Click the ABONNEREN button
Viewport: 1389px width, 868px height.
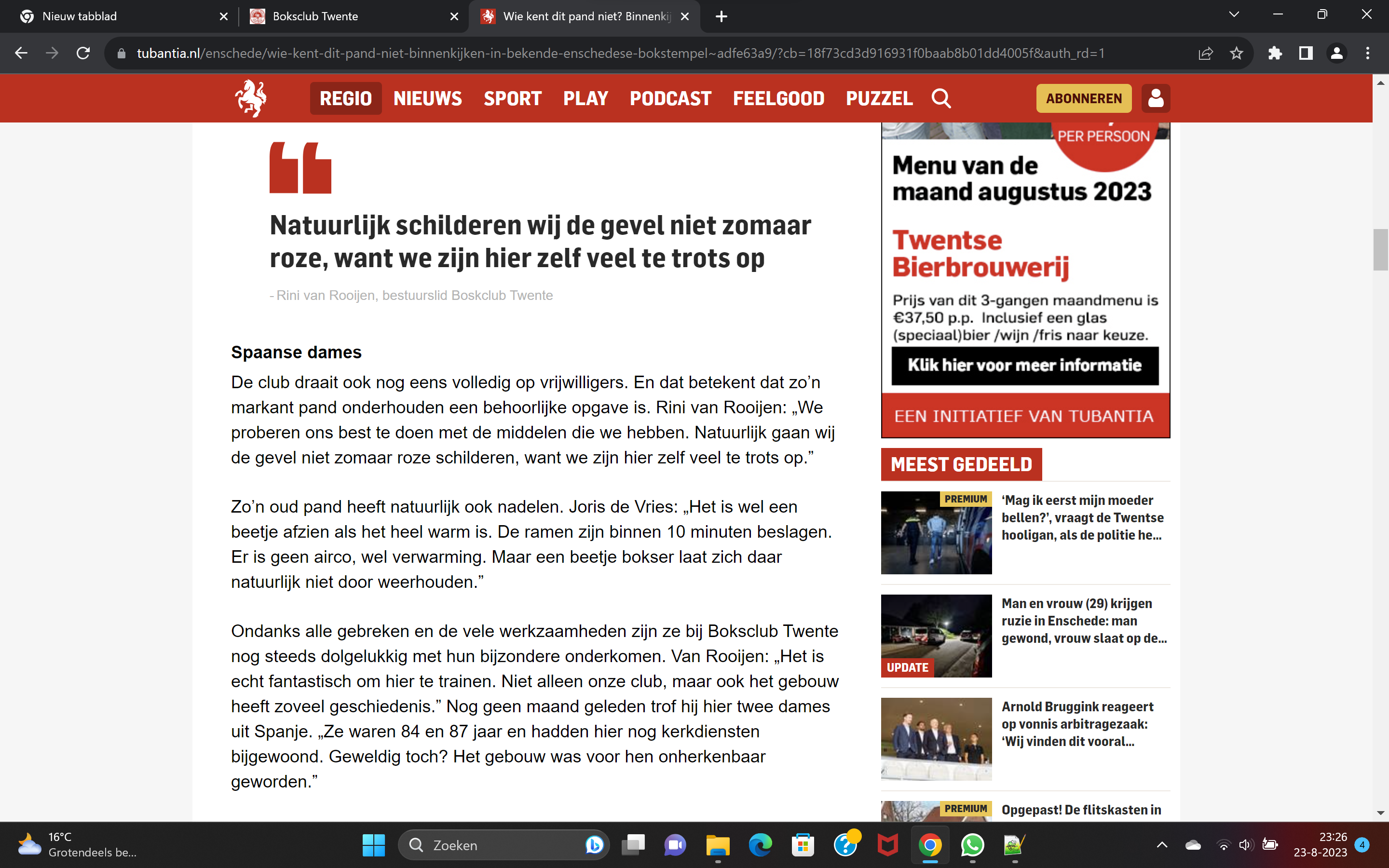[1084, 98]
